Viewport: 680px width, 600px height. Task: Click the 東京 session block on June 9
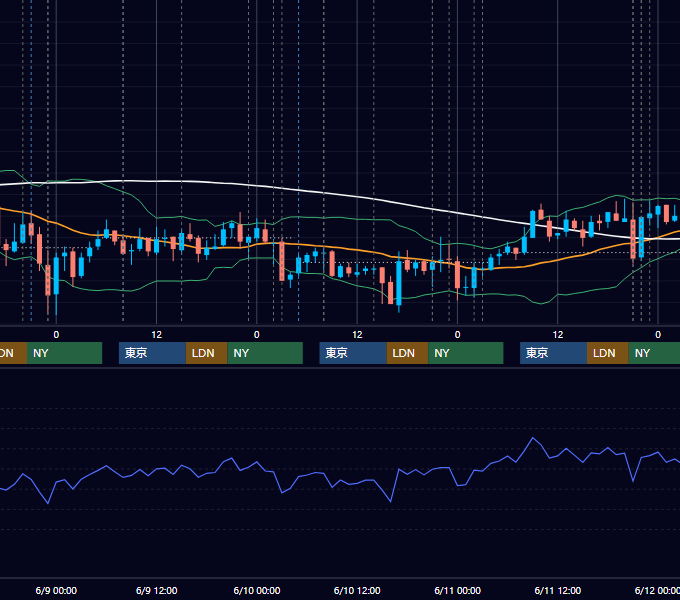tap(152, 353)
